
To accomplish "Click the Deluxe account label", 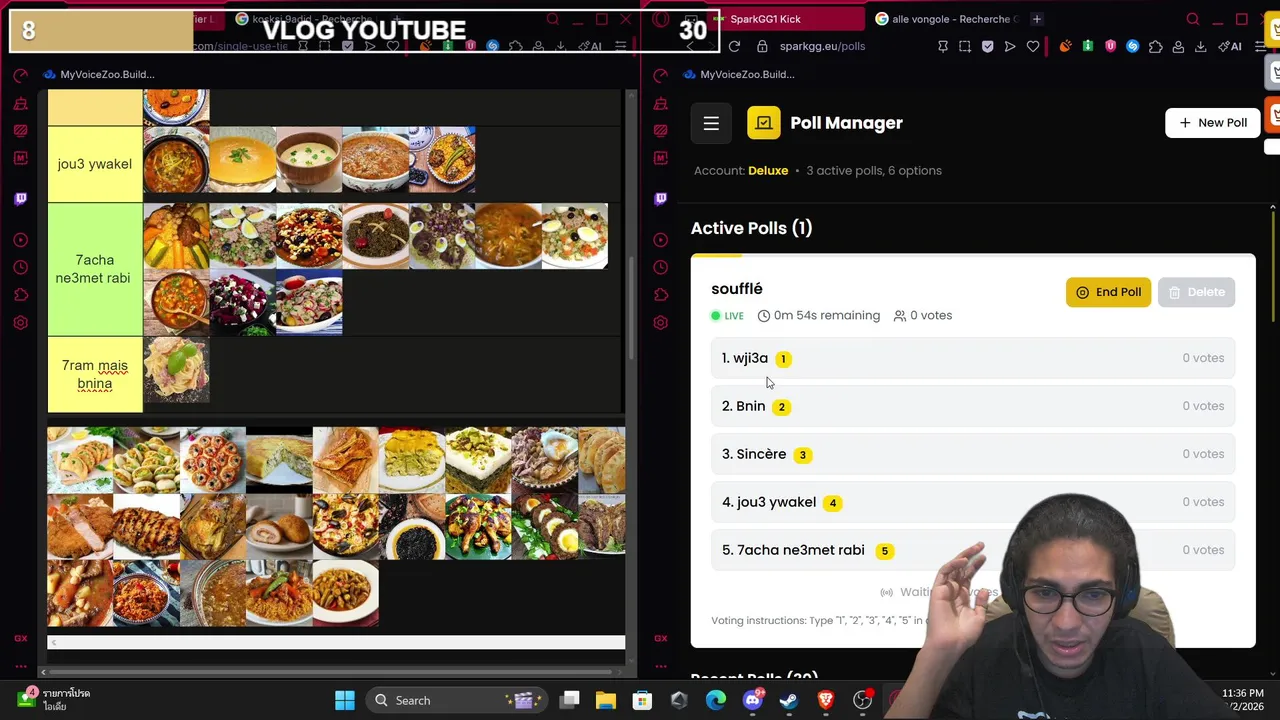I will [x=768, y=171].
